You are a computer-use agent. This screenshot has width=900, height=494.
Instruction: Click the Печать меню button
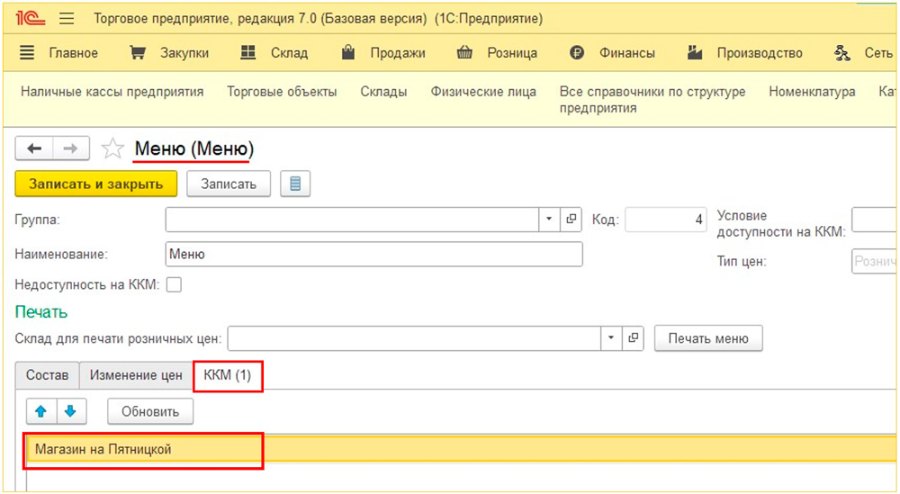(x=708, y=339)
